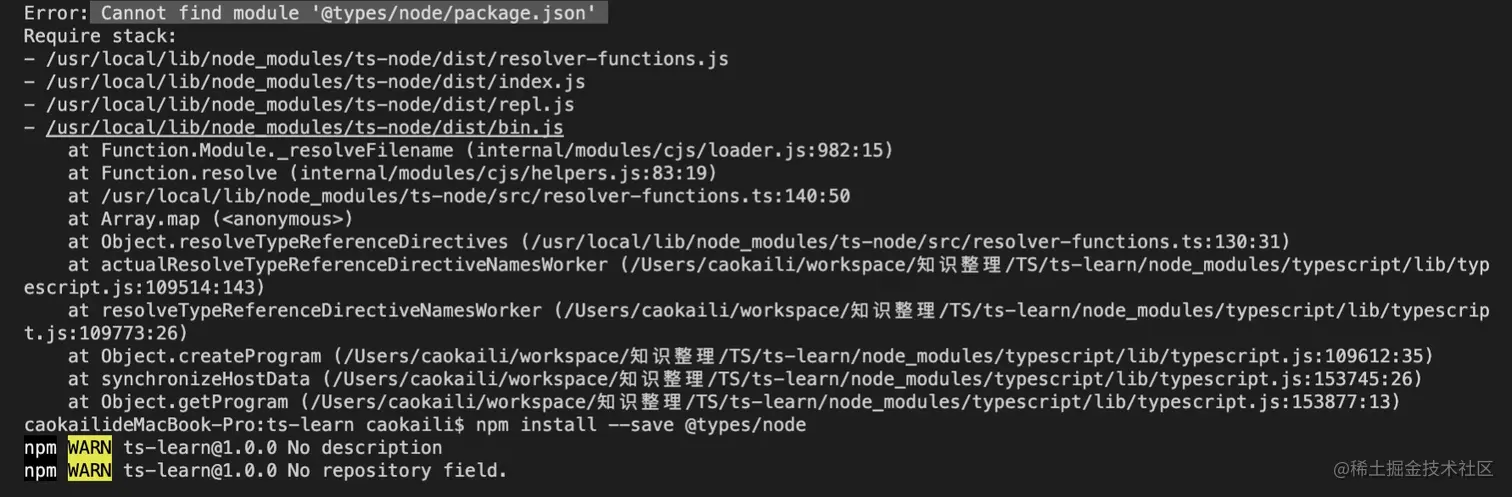Click the "Require stack:" line
The image size is (1512, 497).
[x=100, y=35]
